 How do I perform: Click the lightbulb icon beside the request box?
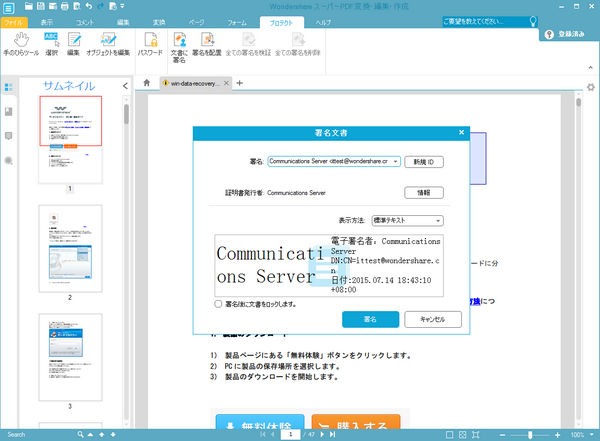click(x=533, y=21)
